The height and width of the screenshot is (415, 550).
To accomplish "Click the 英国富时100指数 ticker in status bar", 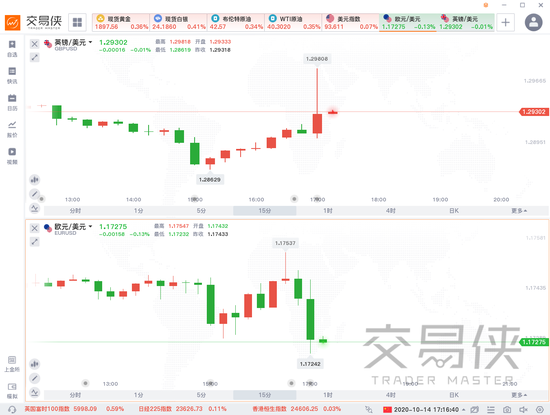I will 74,409.
